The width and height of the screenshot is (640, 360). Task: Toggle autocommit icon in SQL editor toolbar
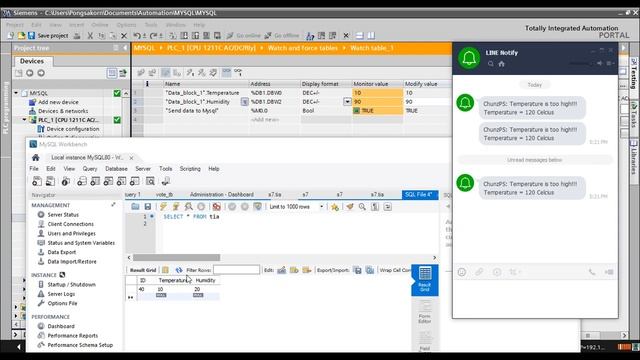(x=257, y=207)
